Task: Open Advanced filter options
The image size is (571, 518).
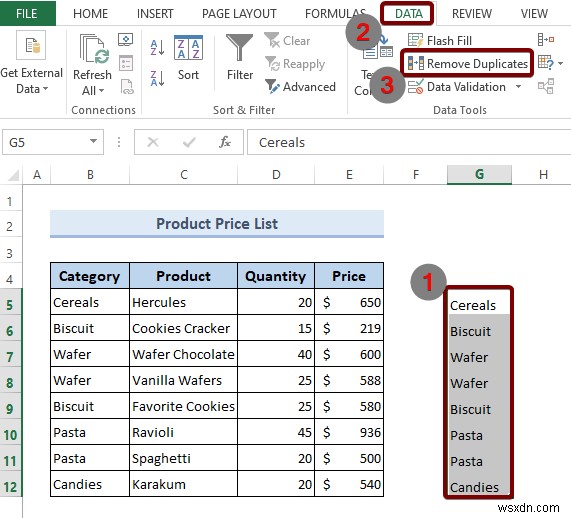Action: point(300,87)
